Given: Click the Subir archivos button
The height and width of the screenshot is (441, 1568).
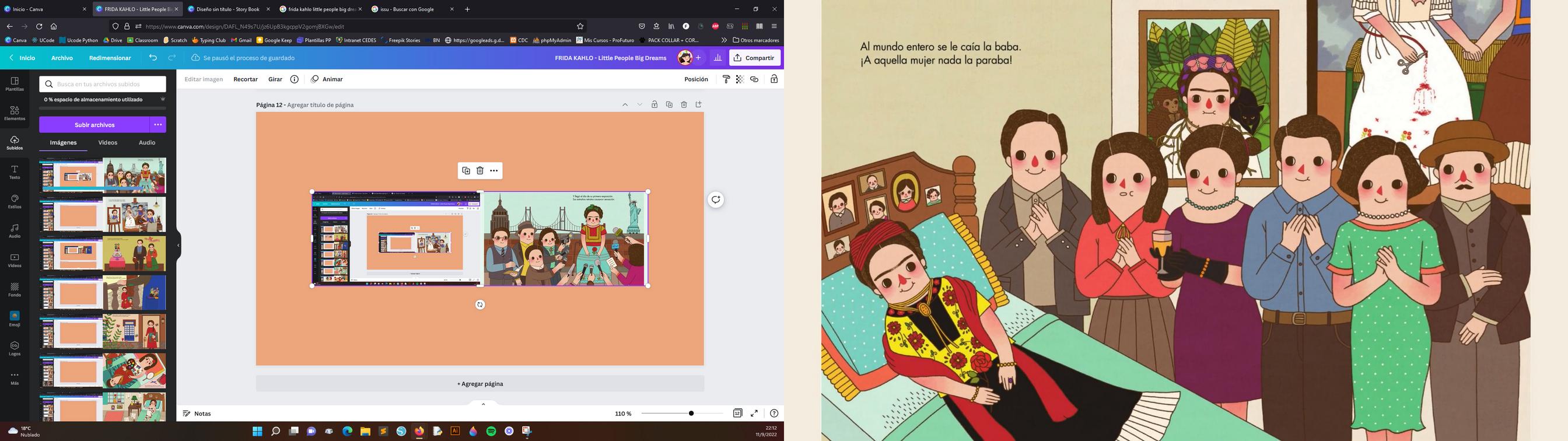Looking at the screenshot, I should click(94, 125).
